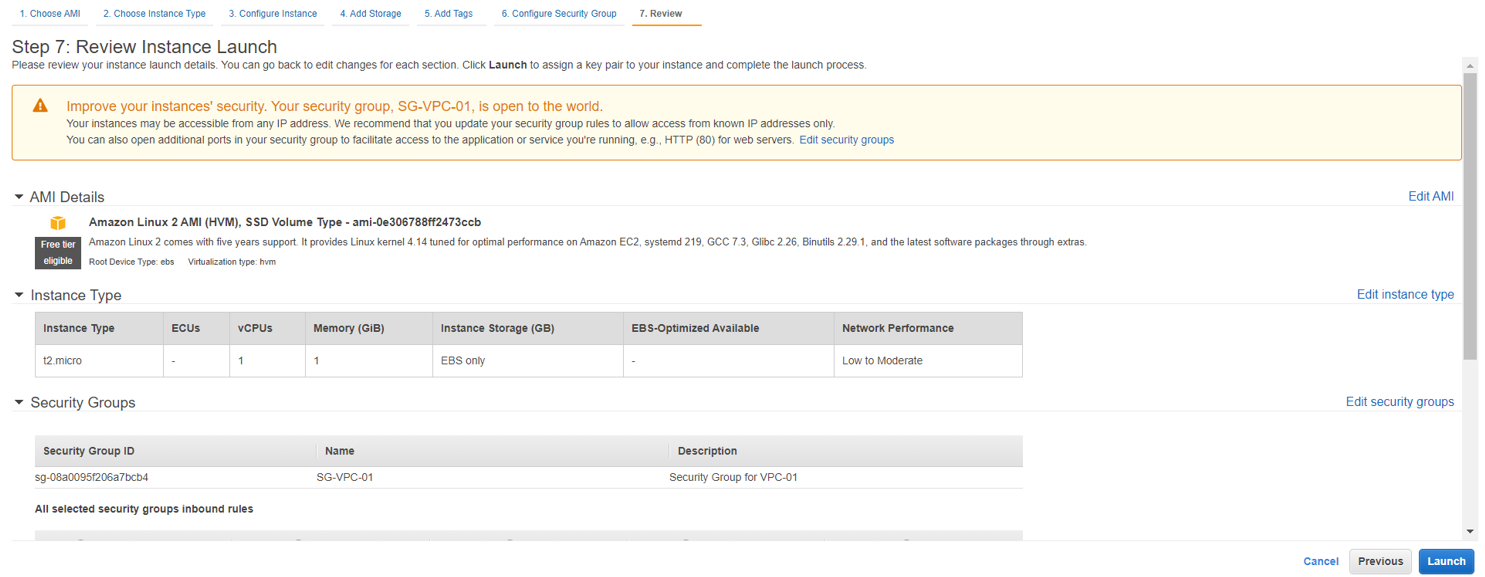Go to the Choose AMI step tab
1485x577 pixels.
coord(50,14)
